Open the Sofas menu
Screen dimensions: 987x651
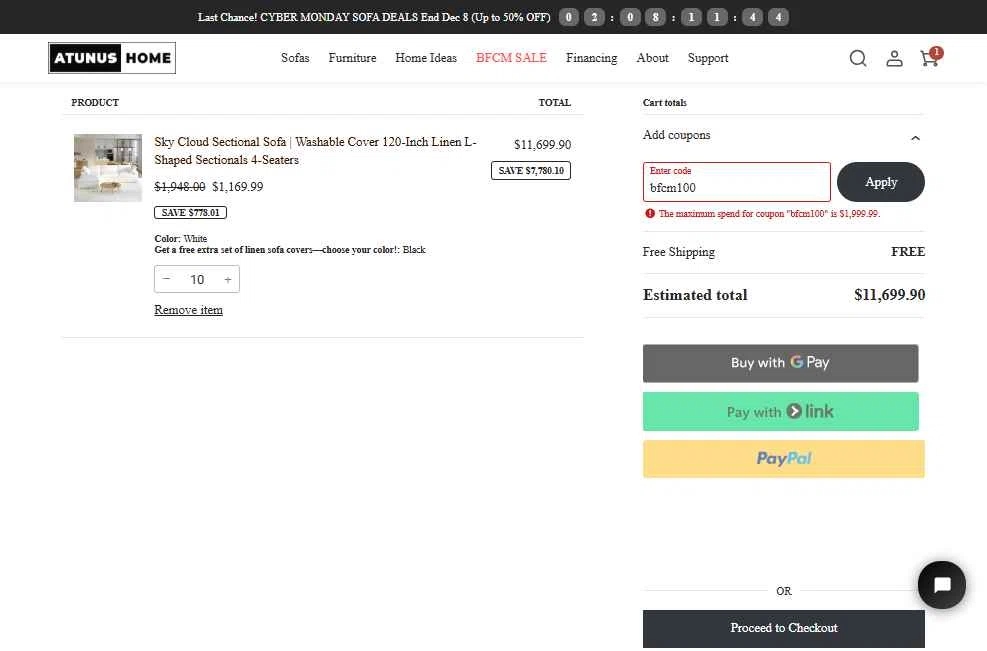click(295, 58)
